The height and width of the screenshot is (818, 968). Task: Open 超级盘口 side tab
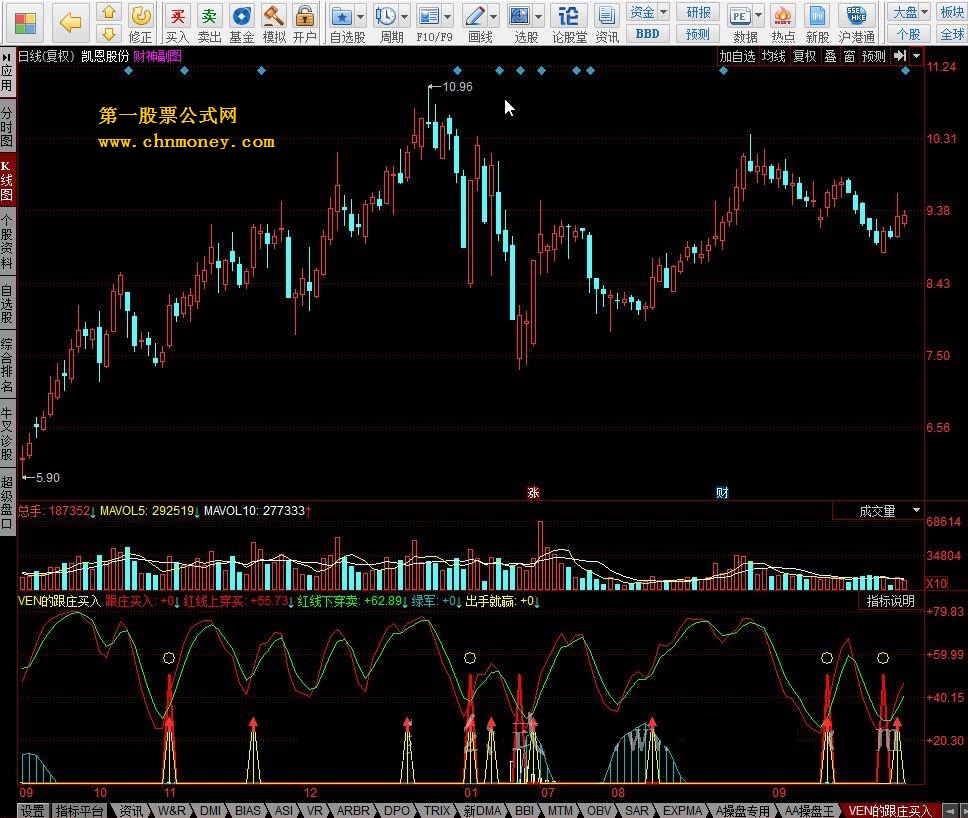[x=7, y=503]
